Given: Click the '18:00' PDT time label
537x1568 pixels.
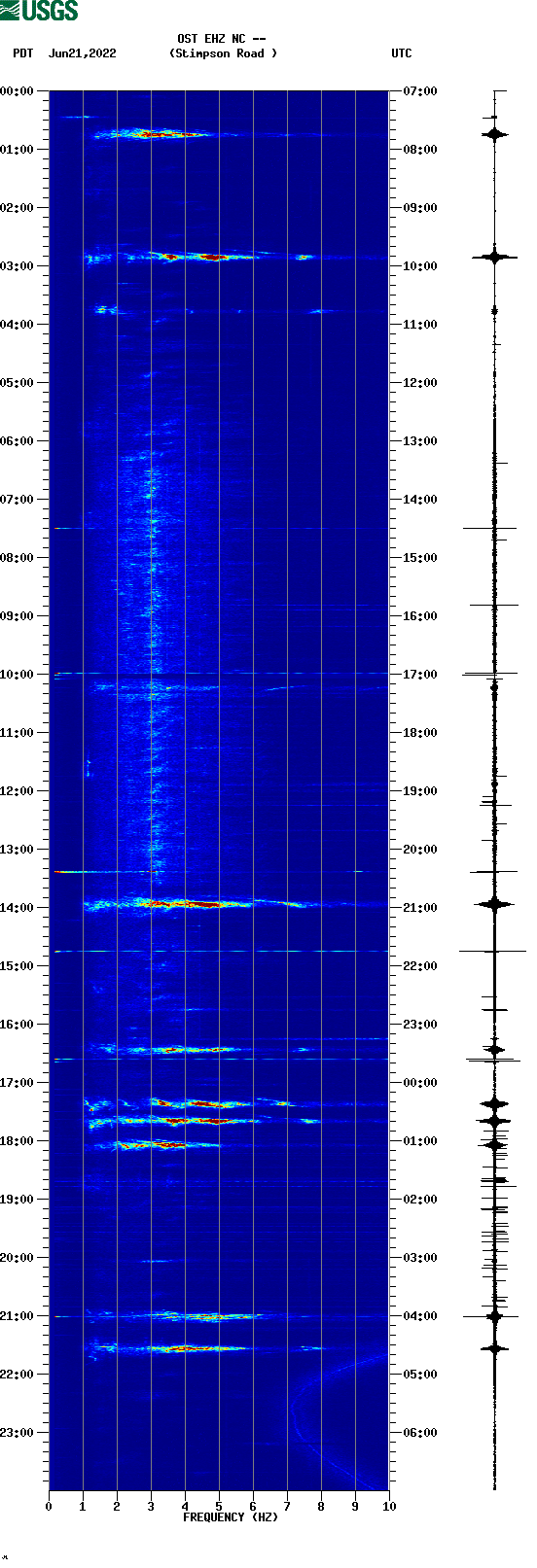Looking at the screenshot, I should pyautogui.click(x=17, y=1140).
